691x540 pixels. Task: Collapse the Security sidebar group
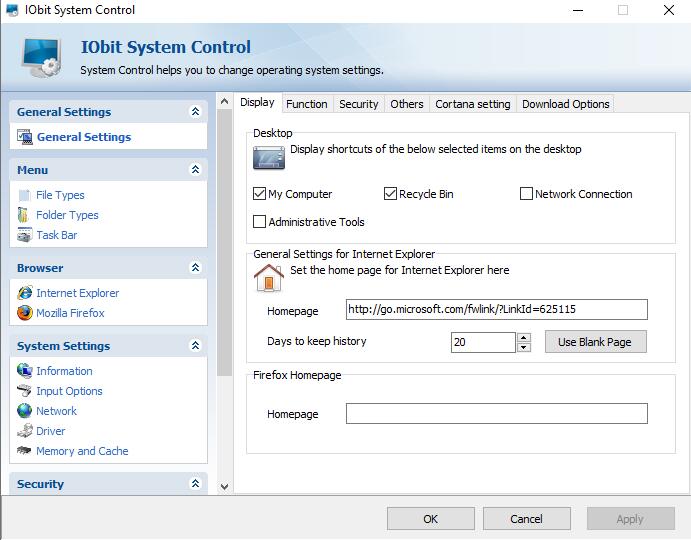click(195, 483)
